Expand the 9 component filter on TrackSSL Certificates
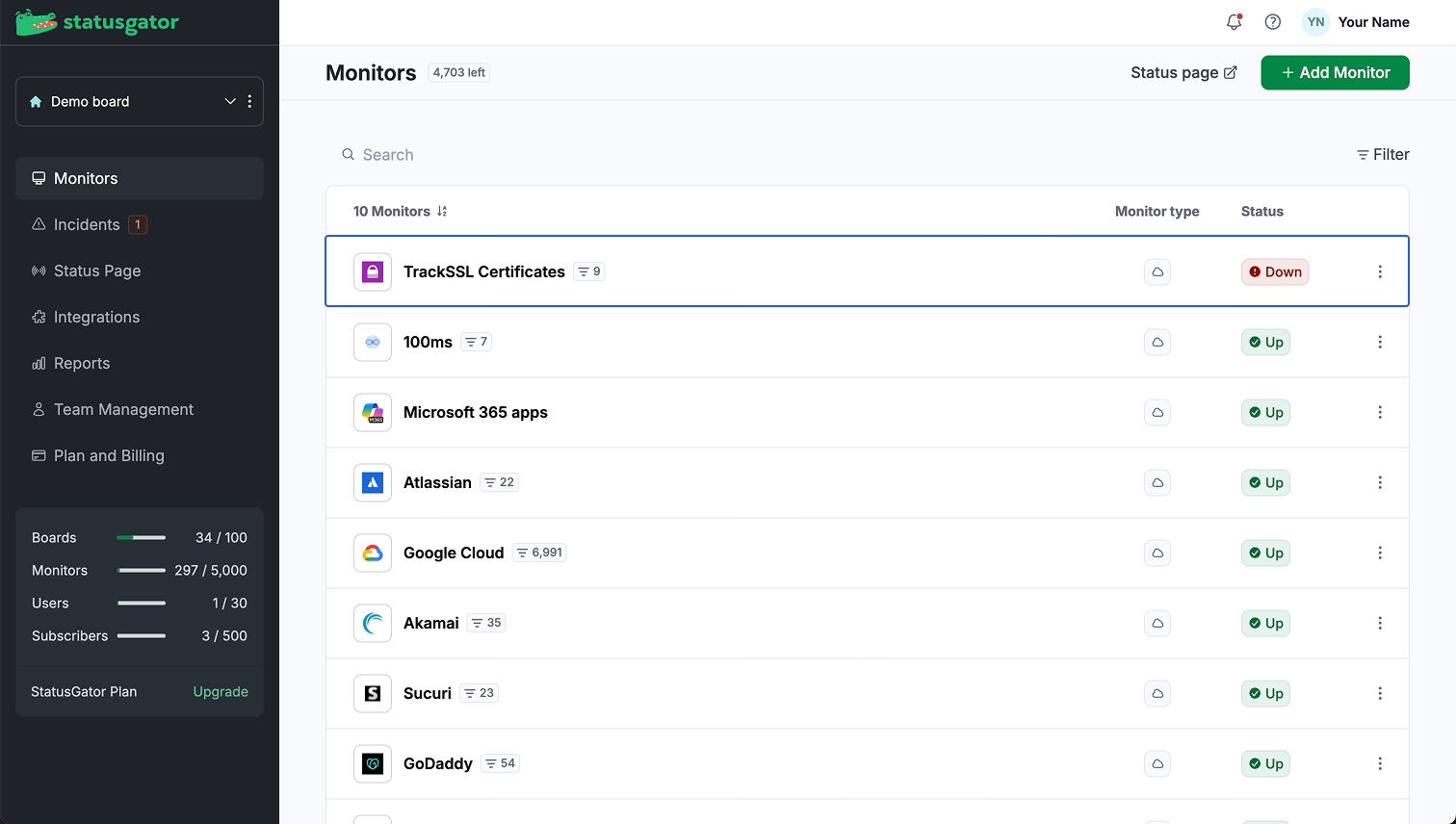The image size is (1456, 824). 589,271
